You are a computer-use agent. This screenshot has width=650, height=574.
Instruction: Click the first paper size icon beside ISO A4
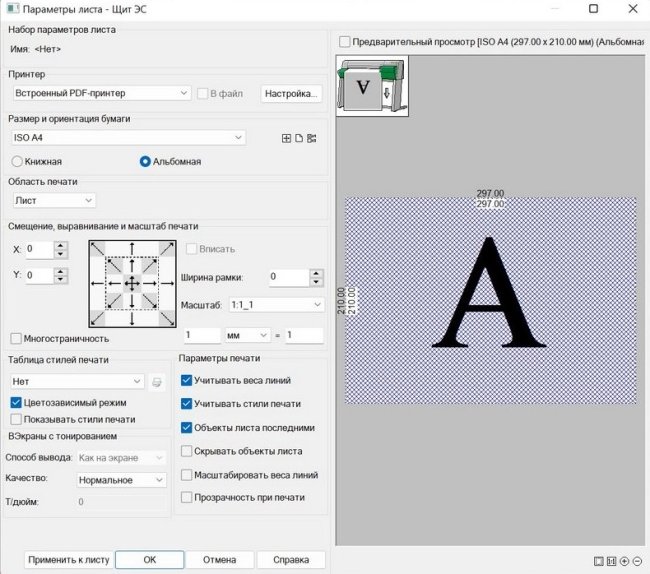tap(286, 138)
